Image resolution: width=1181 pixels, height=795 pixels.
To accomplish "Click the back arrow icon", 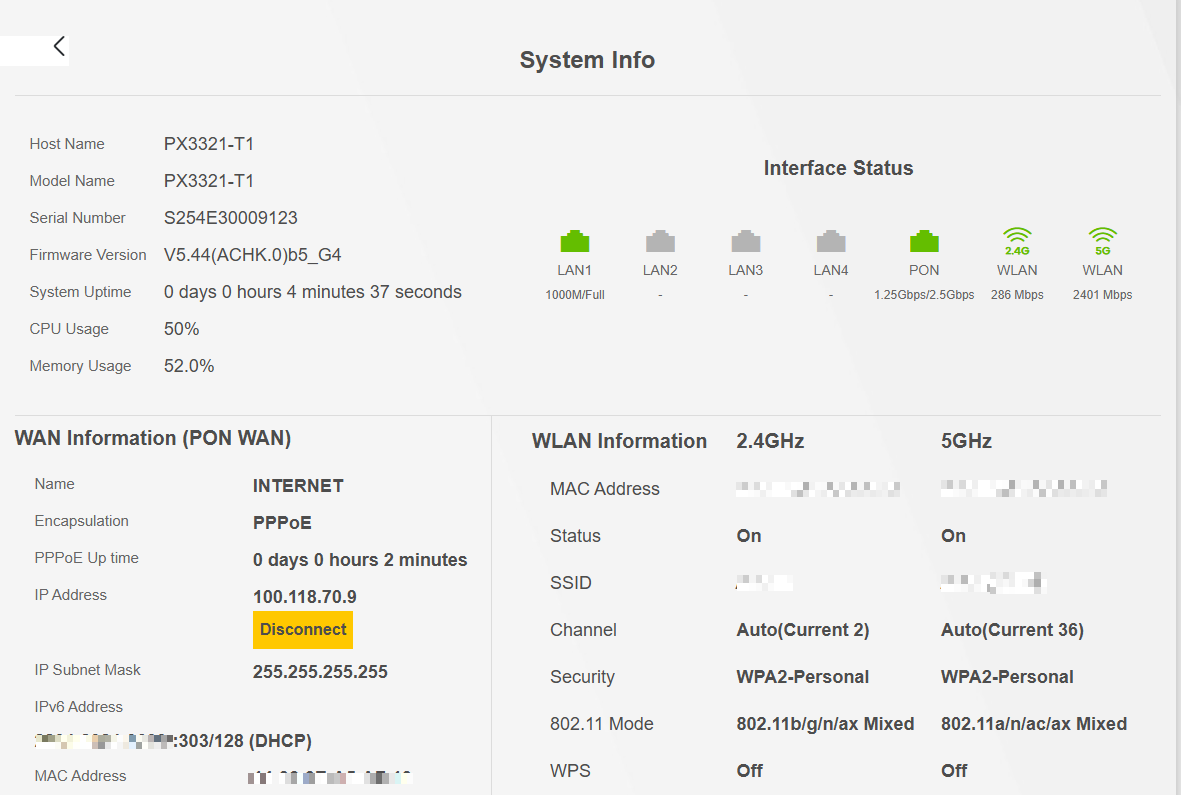I will (59, 46).
